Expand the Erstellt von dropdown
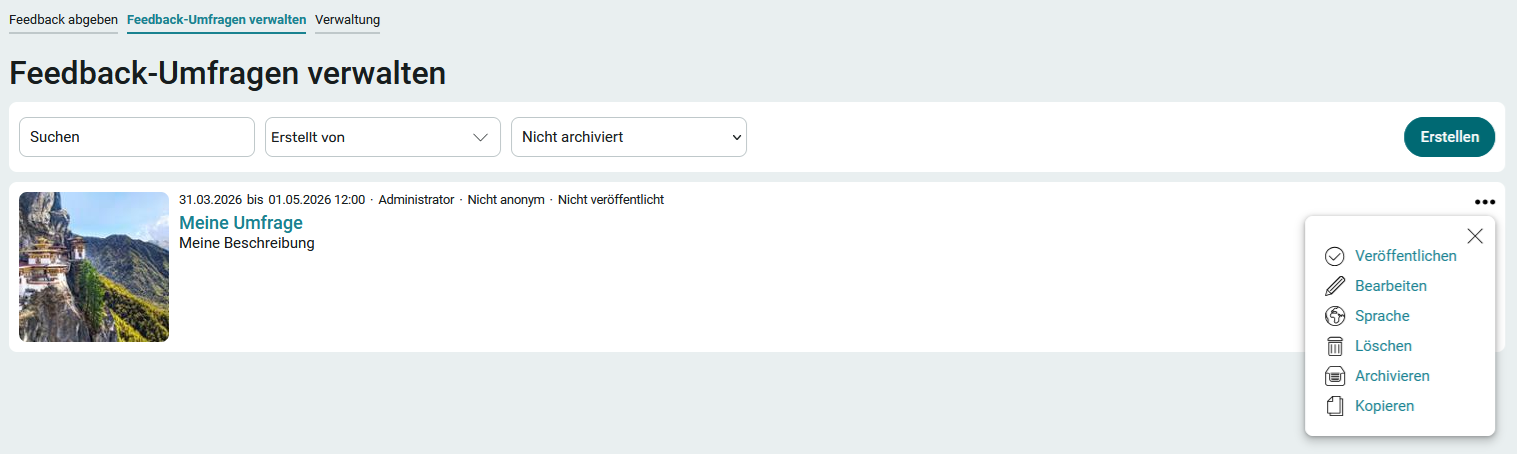Image resolution: width=1517 pixels, height=454 pixels. pos(382,137)
